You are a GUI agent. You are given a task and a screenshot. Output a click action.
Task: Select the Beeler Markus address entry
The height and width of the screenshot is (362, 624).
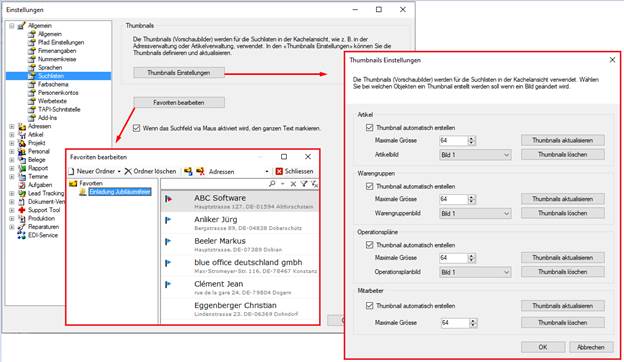click(x=240, y=244)
